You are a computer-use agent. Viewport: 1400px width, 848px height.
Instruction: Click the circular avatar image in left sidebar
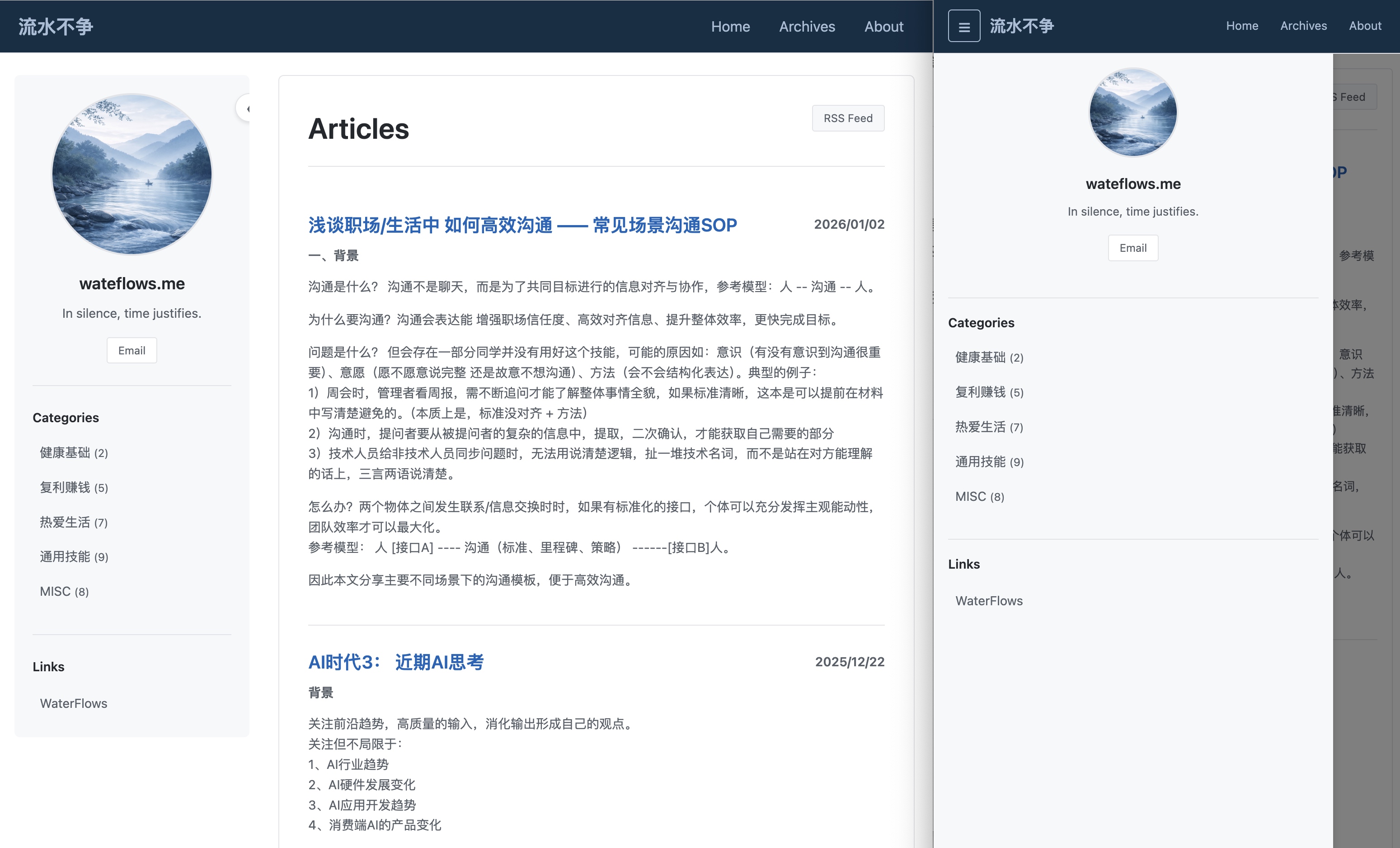pyautogui.click(x=132, y=174)
